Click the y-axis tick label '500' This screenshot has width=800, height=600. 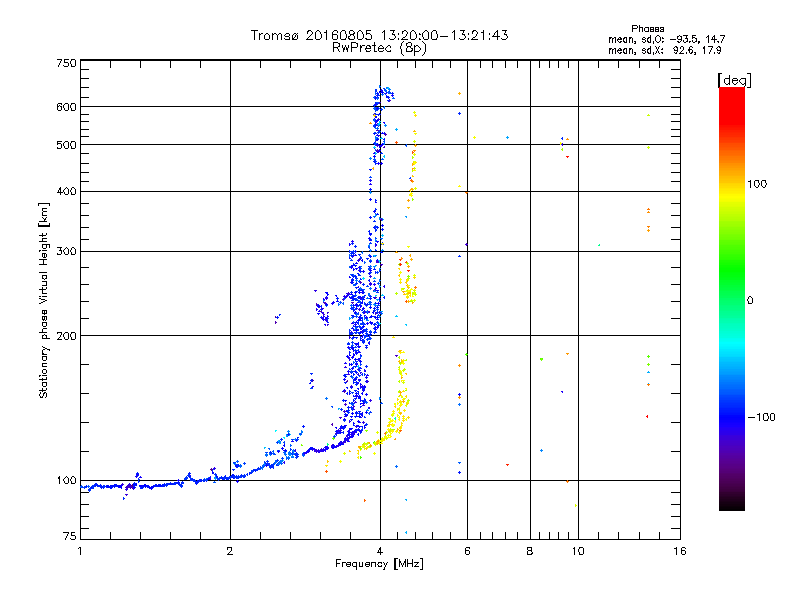click(66, 145)
